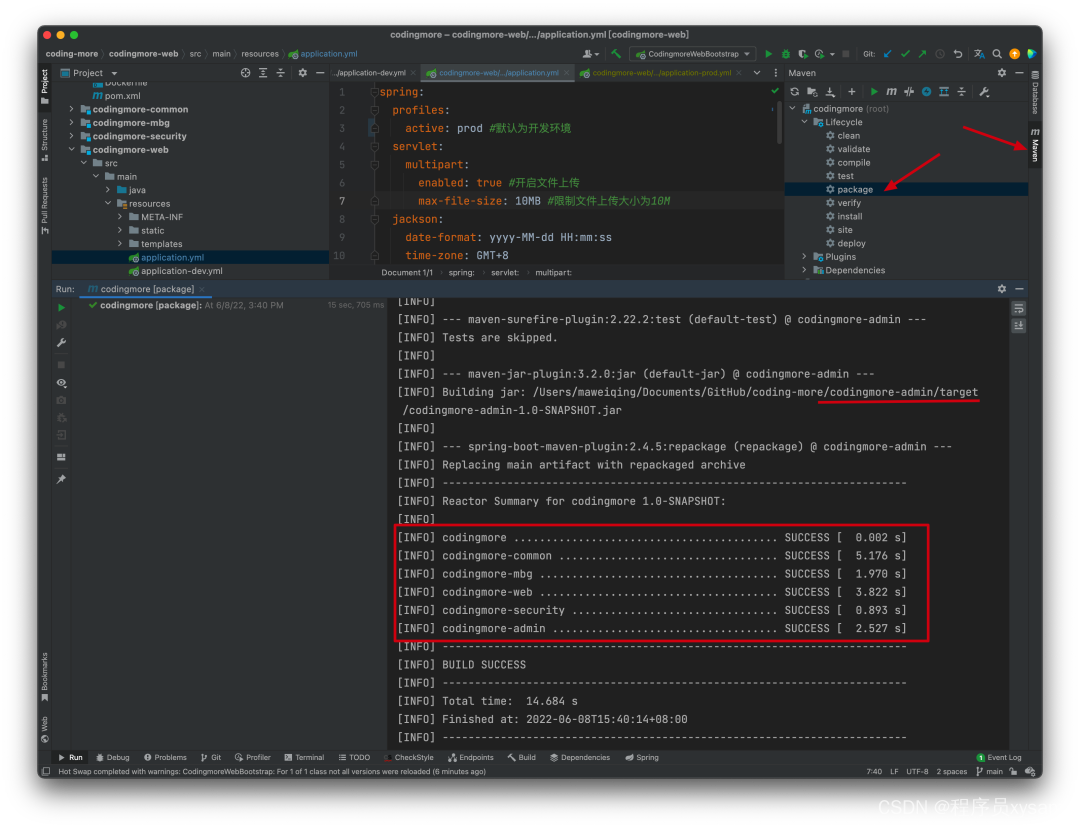Collapse all in Project panel toolbar
1080x828 pixels.
coord(280,73)
